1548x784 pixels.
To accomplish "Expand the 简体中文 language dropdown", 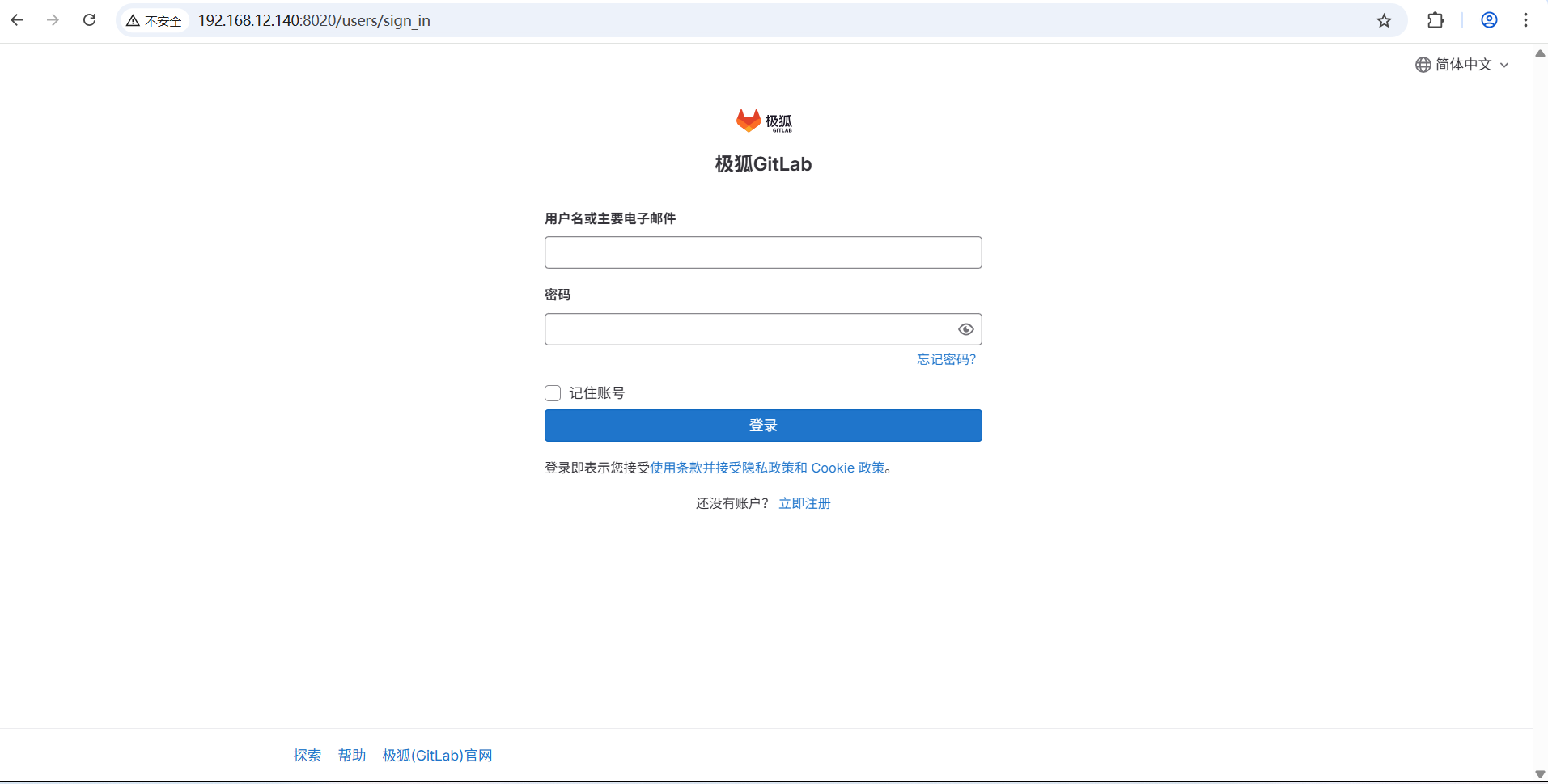I will point(1462,65).
